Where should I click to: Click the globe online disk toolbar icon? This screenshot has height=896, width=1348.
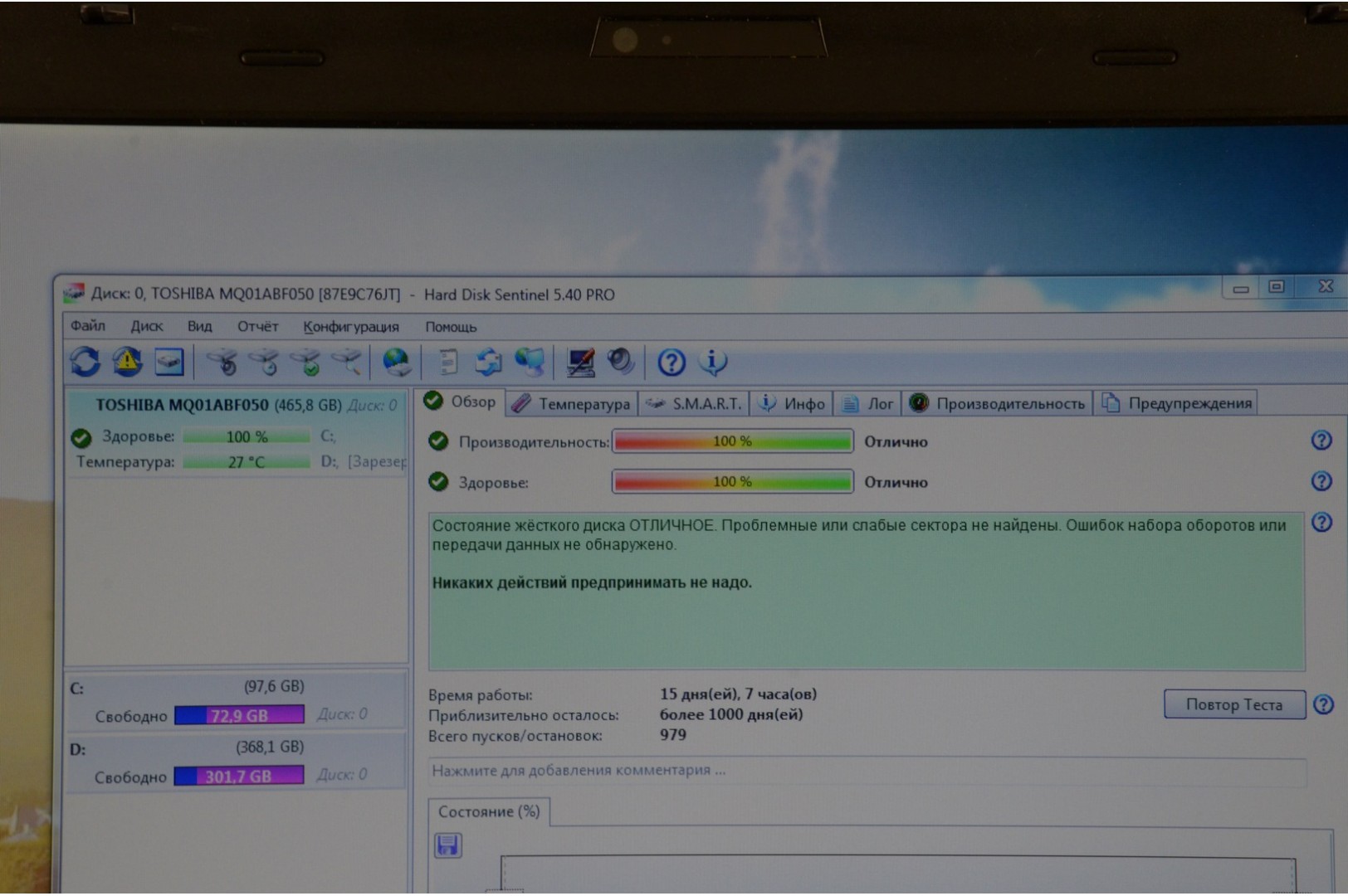[397, 362]
